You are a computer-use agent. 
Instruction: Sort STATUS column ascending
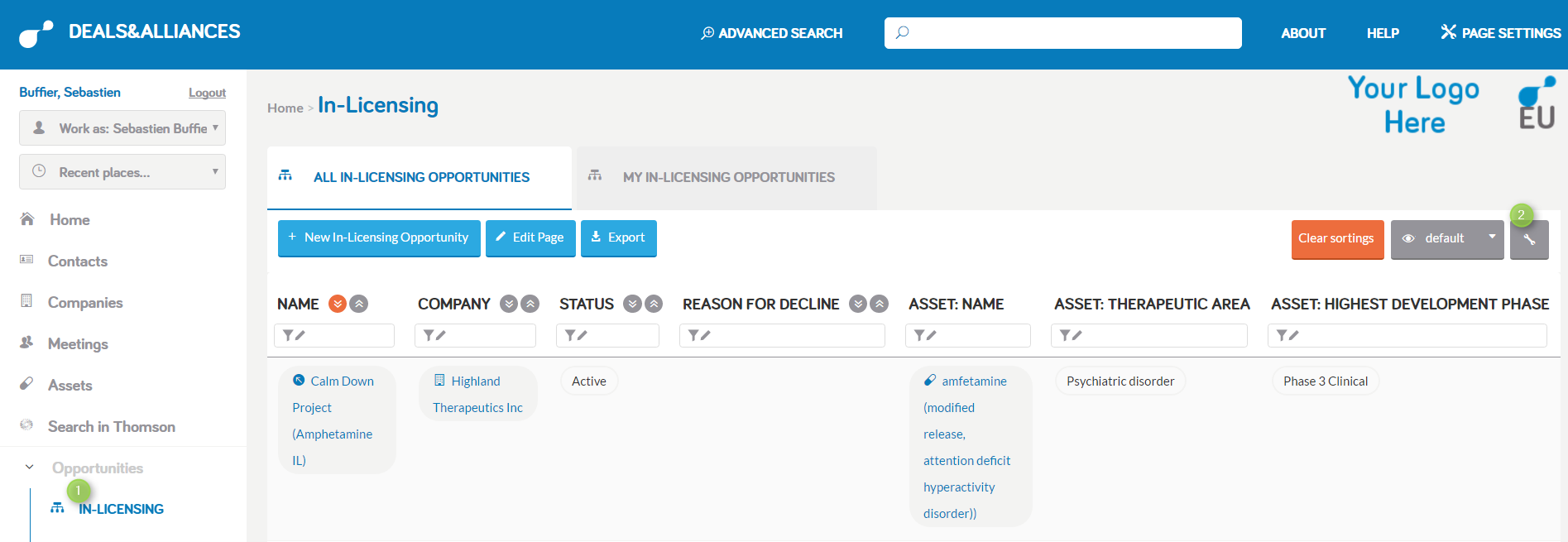click(x=654, y=304)
